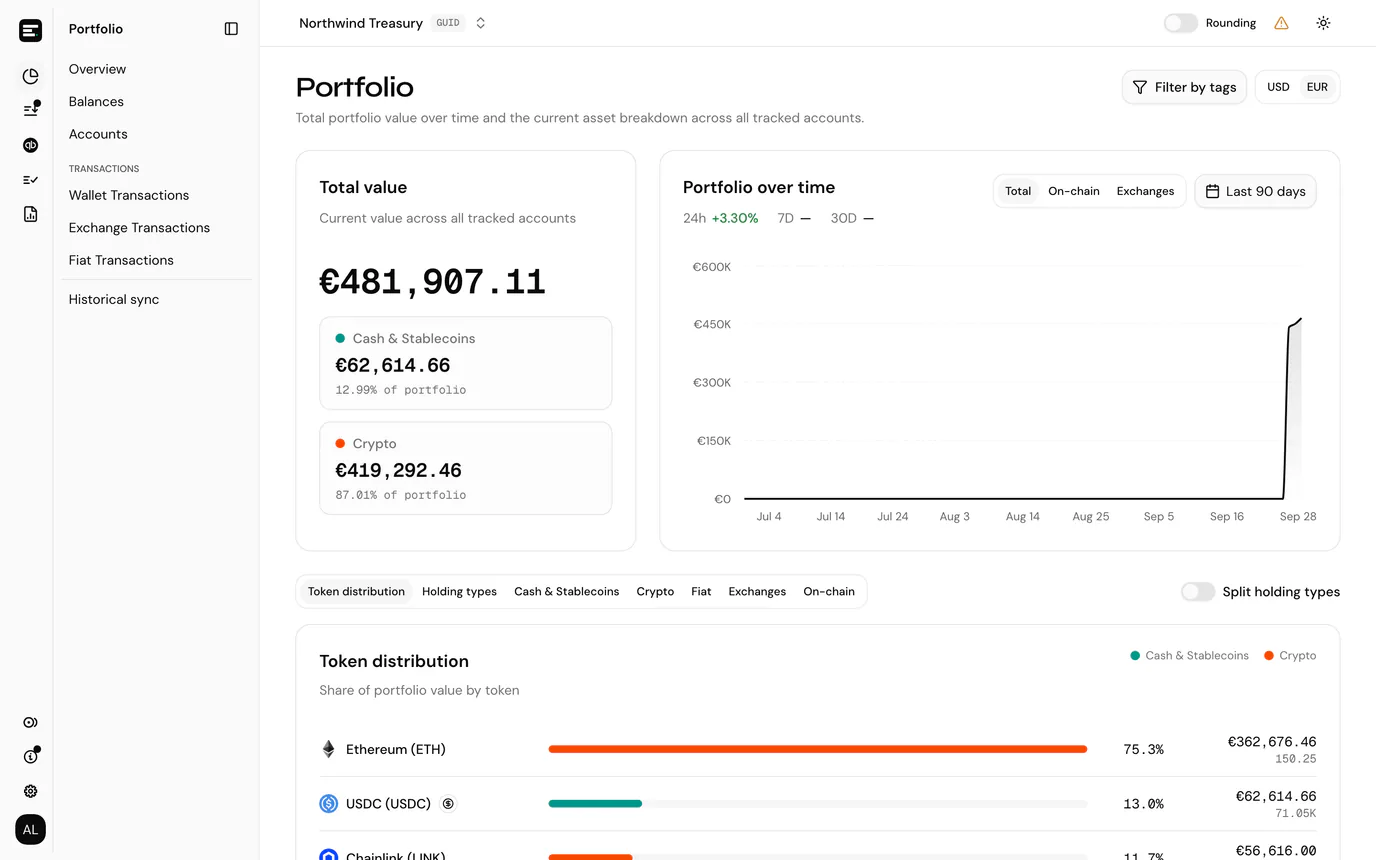Toggle the Rounding switch
This screenshot has width=1376, height=860.
(x=1180, y=23)
